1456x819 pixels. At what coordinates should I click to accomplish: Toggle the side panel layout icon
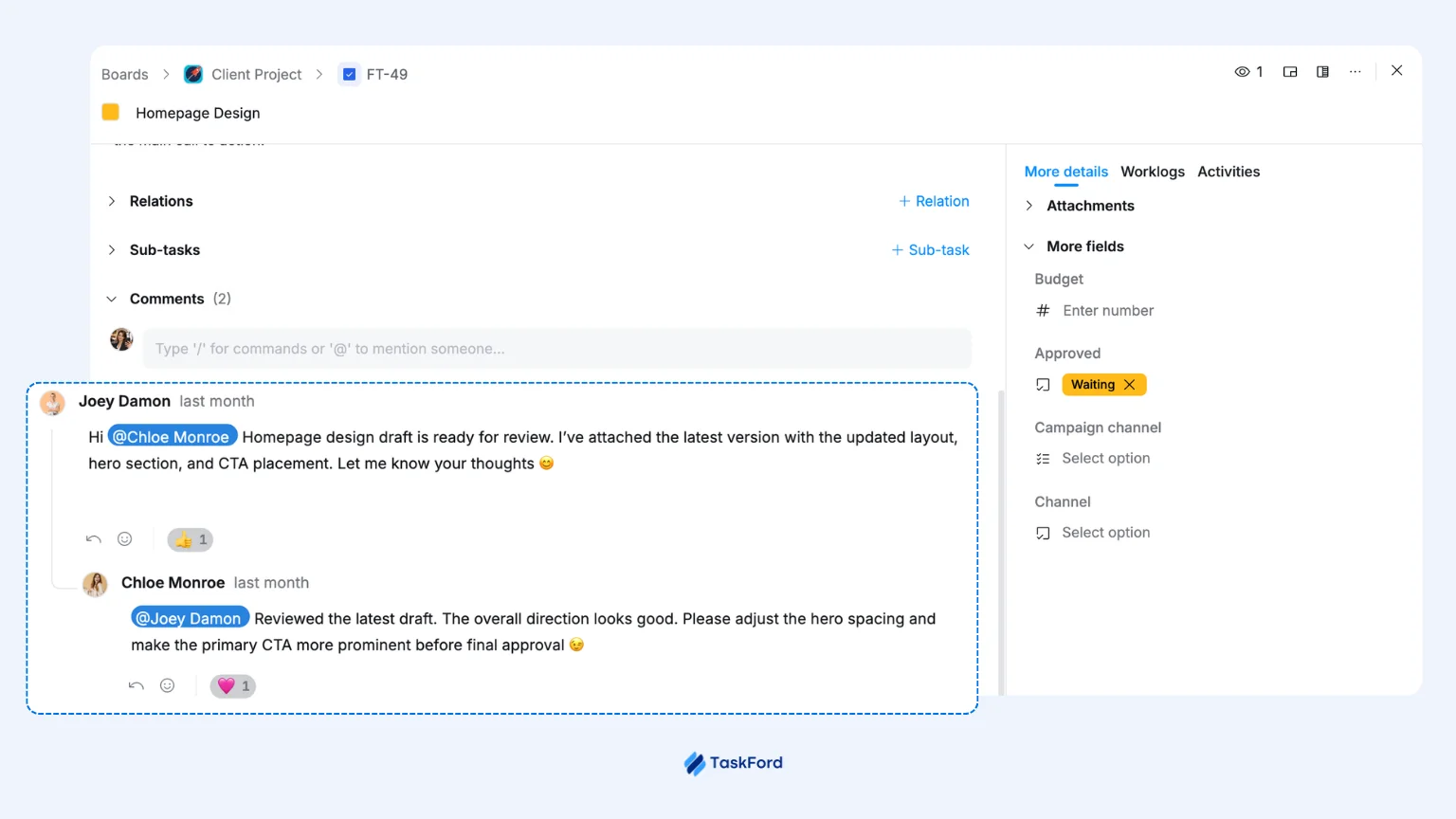(1322, 72)
